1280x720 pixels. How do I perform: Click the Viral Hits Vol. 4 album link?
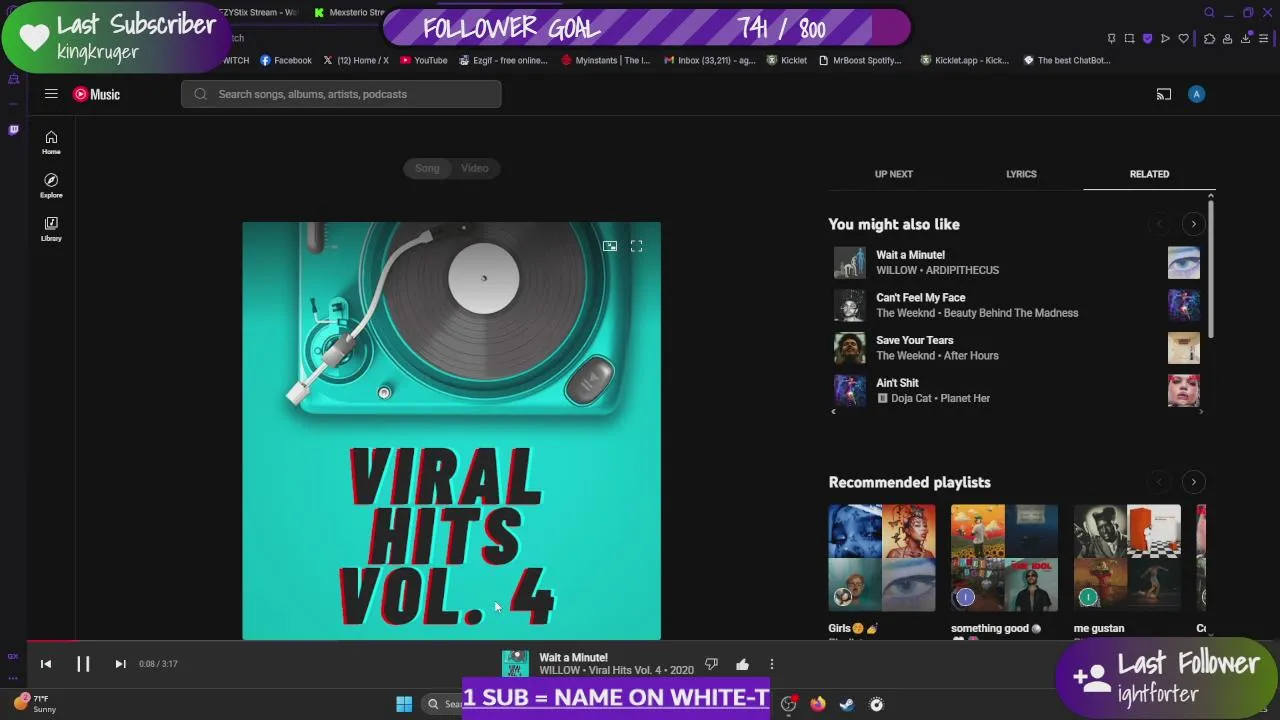(626, 670)
